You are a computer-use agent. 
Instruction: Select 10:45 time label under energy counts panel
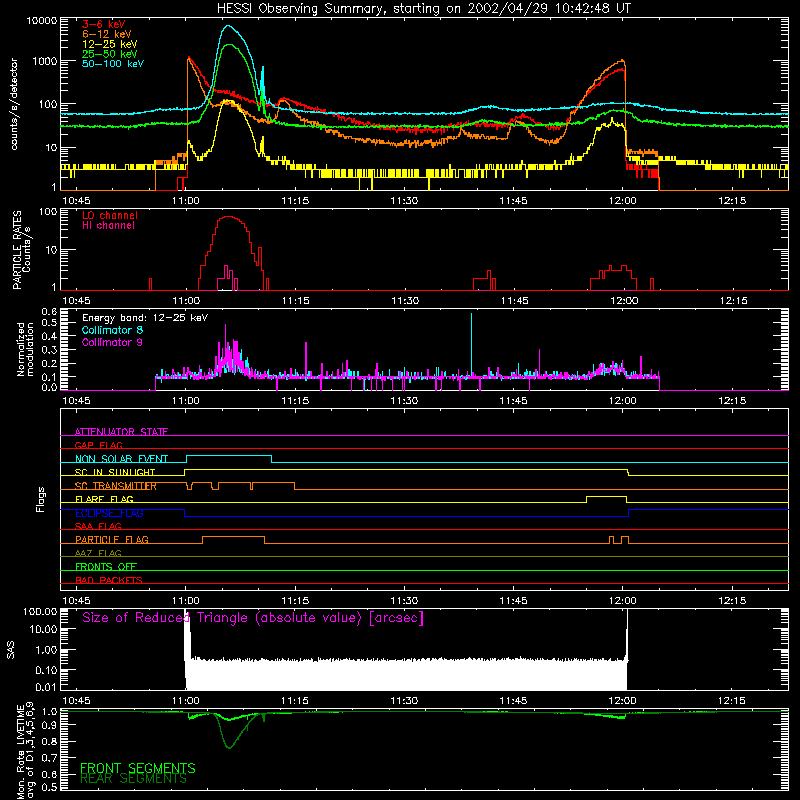(76, 201)
